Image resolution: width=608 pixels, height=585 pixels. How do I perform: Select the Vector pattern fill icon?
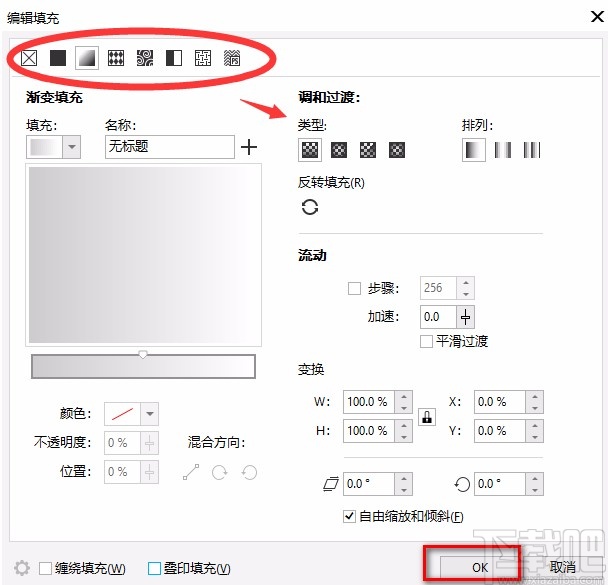(x=116, y=58)
